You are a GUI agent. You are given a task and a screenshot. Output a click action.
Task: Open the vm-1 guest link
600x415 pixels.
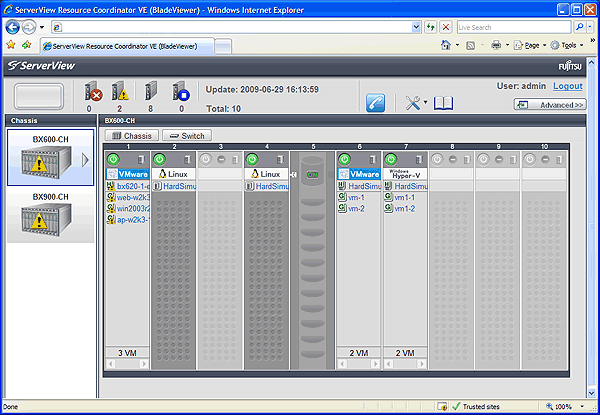pos(356,197)
